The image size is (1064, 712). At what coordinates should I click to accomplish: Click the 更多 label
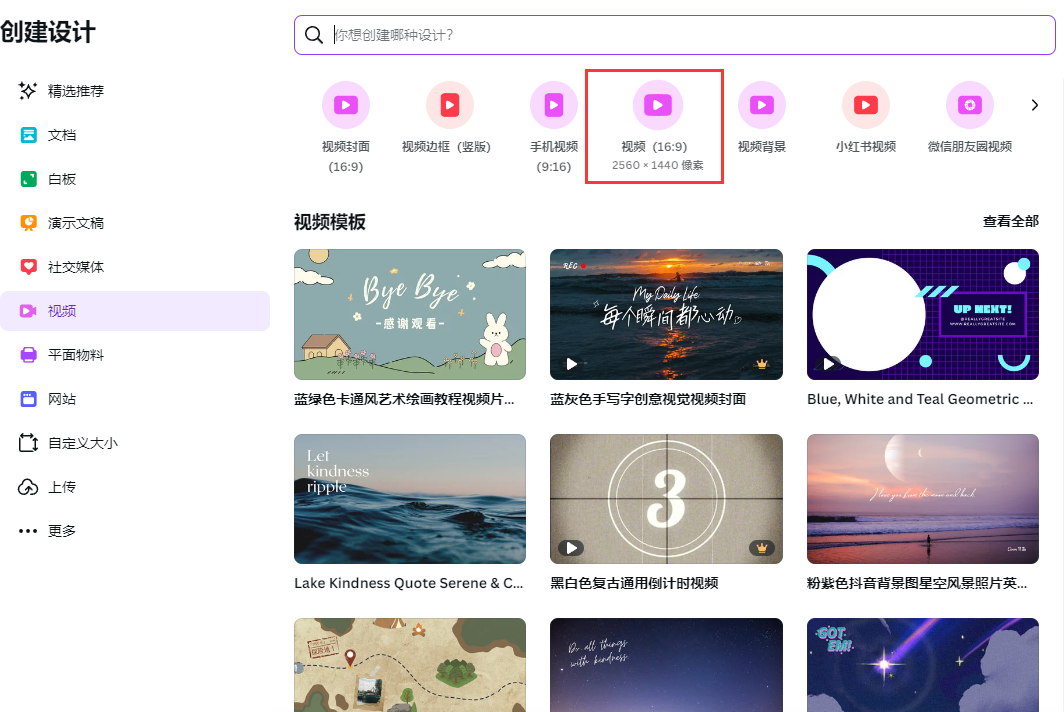[62, 531]
